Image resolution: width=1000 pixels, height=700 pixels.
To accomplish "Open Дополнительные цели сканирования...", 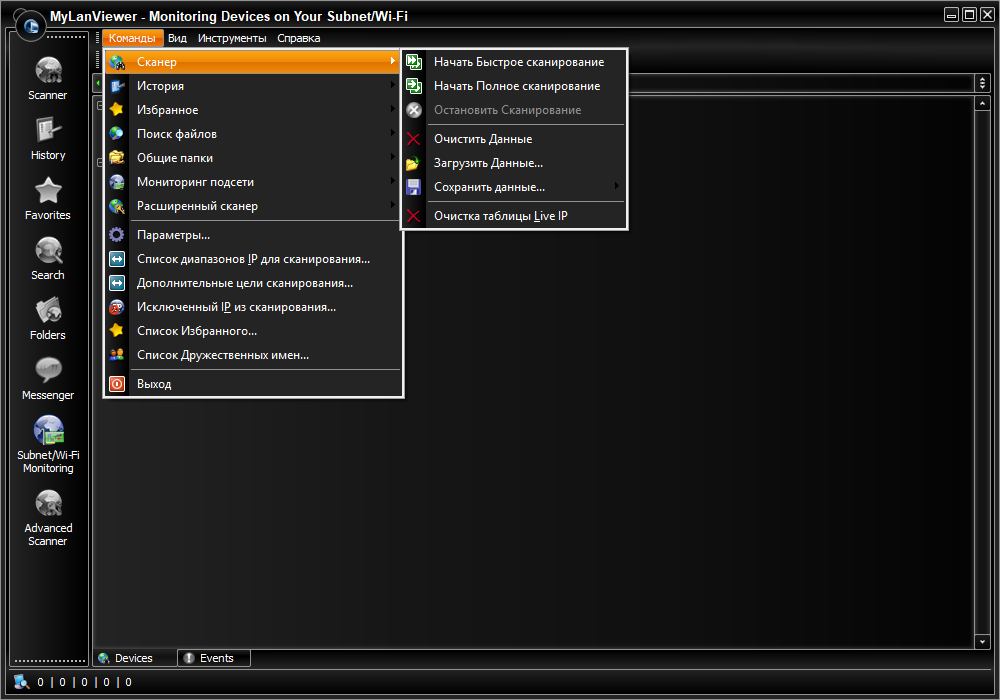I will 253,283.
